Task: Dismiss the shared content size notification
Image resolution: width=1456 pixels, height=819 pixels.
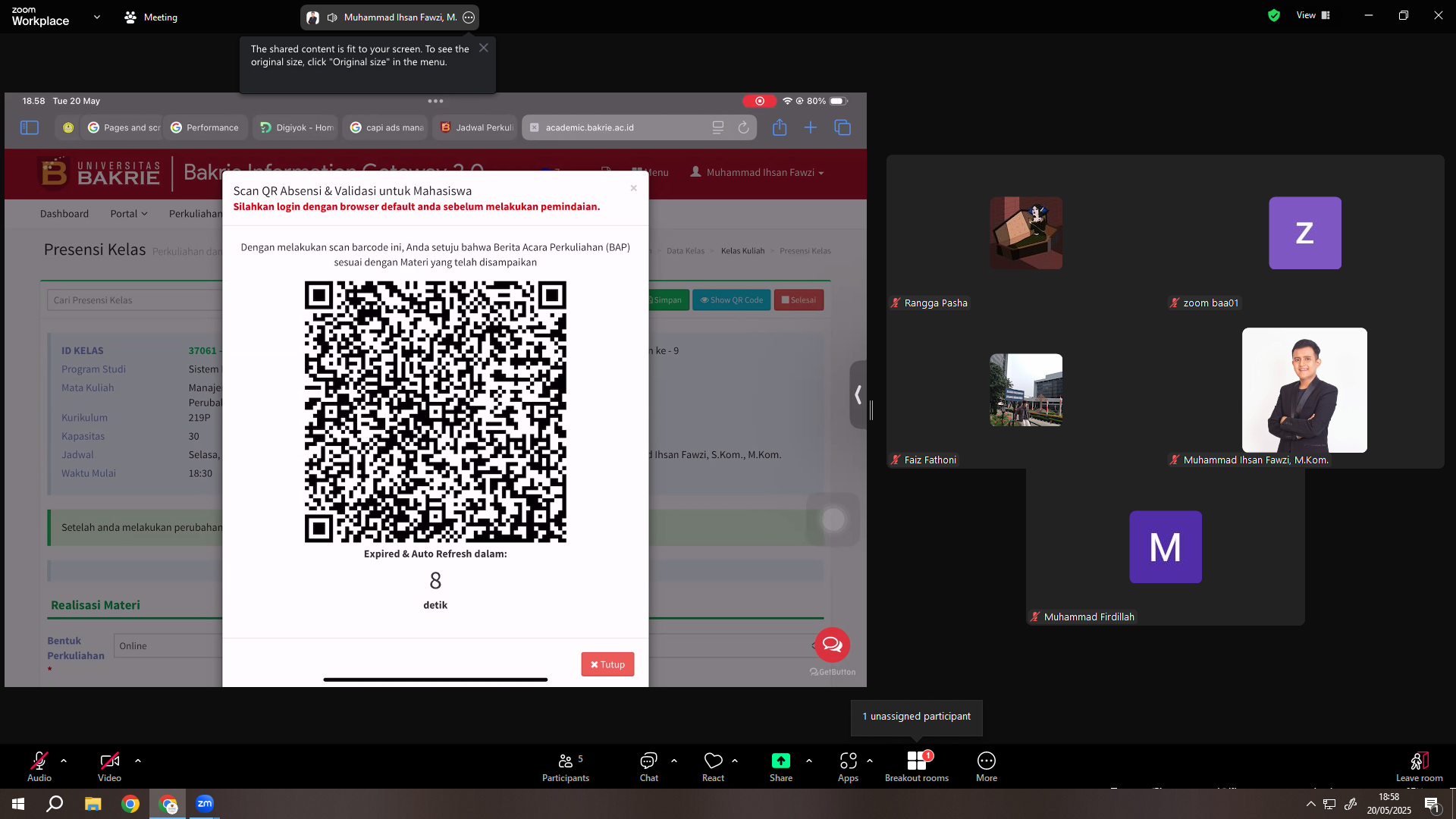Action: 484,48
